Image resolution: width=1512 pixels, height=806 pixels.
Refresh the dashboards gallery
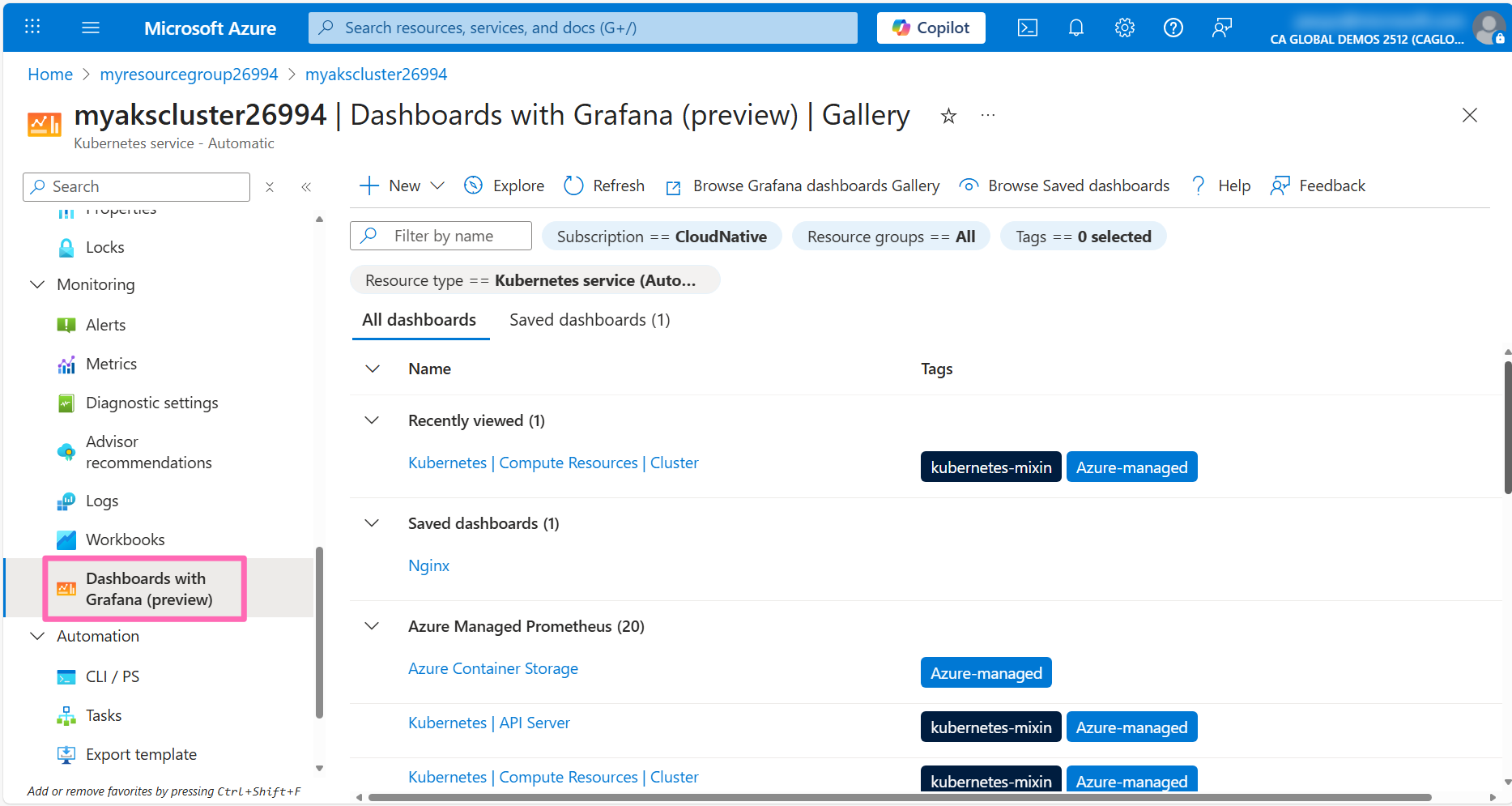603,185
